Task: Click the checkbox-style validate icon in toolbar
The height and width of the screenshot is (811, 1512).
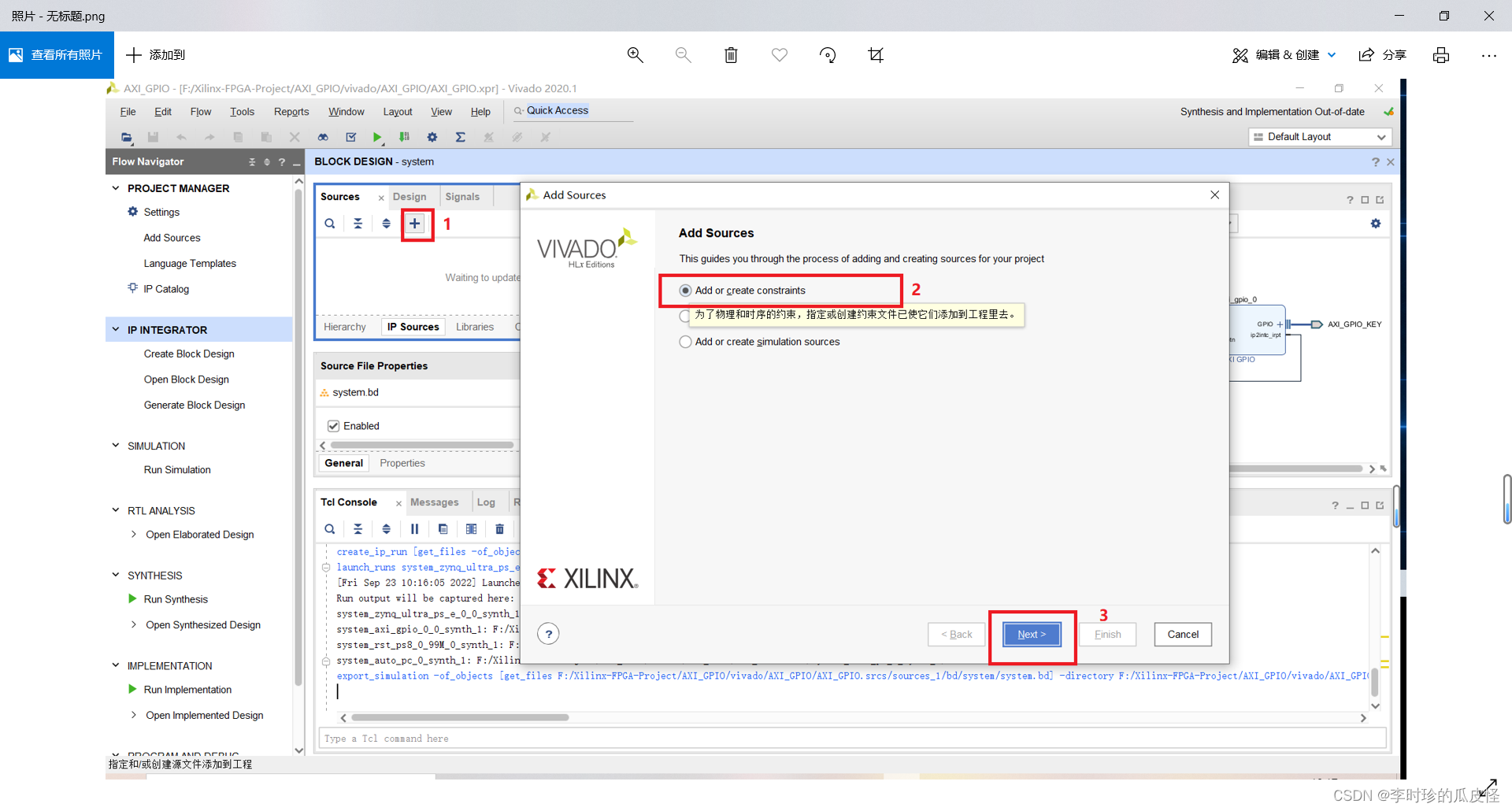Action: coord(351,137)
